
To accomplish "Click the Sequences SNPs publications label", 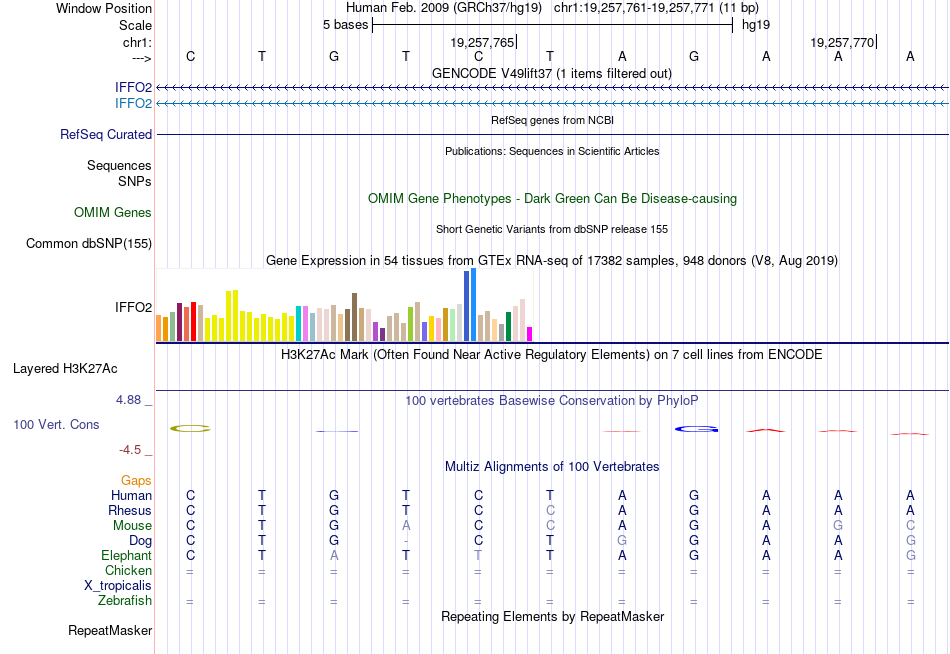I will coord(119,173).
